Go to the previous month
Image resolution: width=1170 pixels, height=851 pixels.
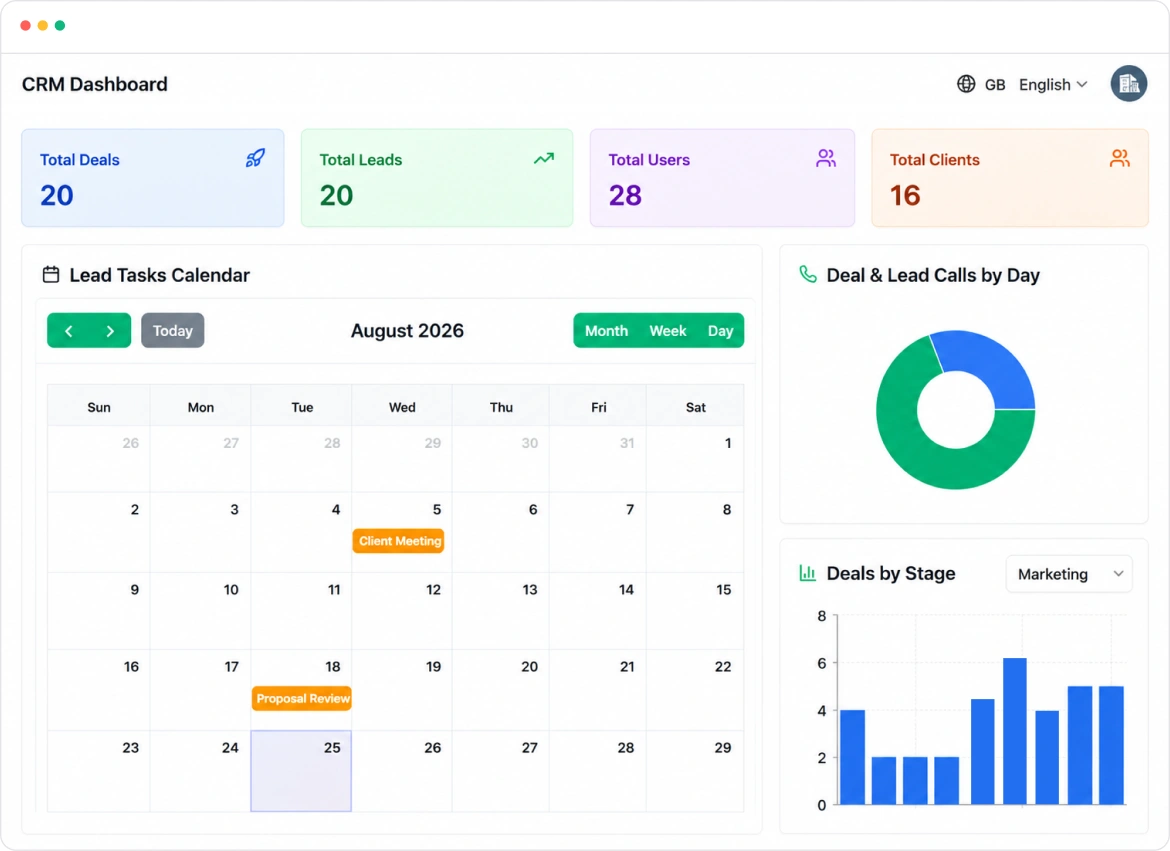(69, 331)
